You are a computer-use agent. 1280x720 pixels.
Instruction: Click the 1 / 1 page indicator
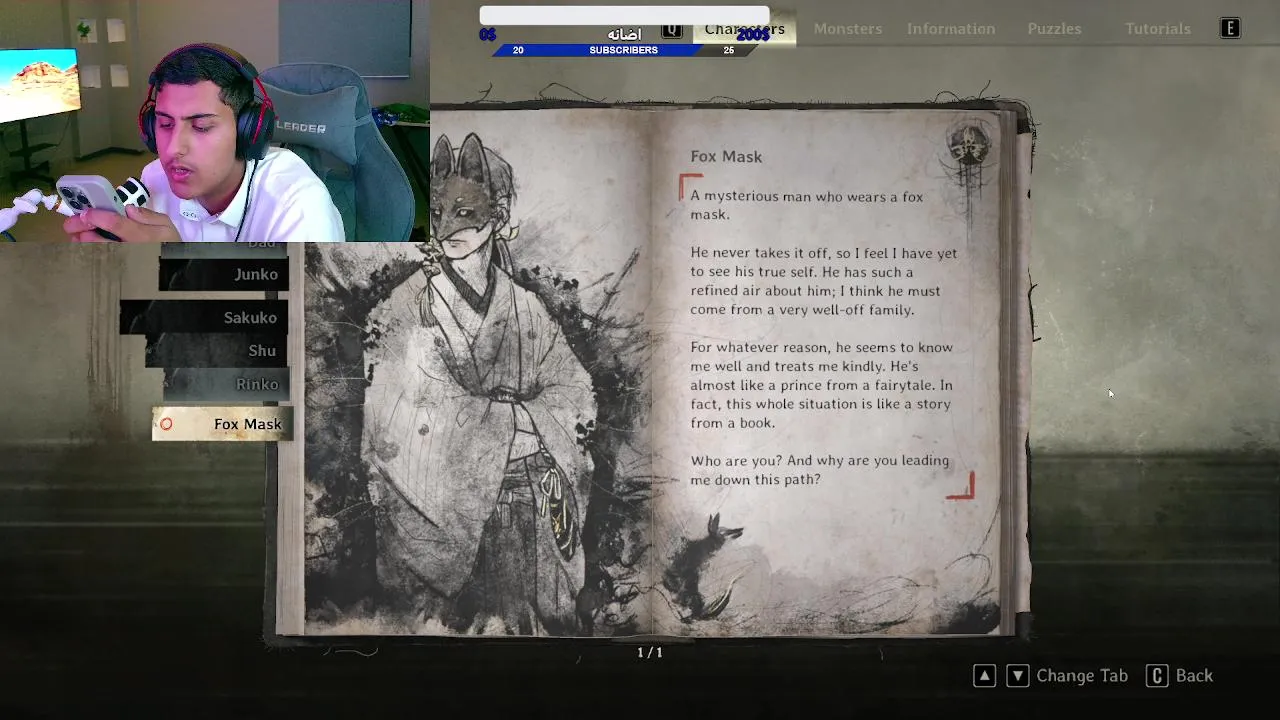tap(650, 652)
